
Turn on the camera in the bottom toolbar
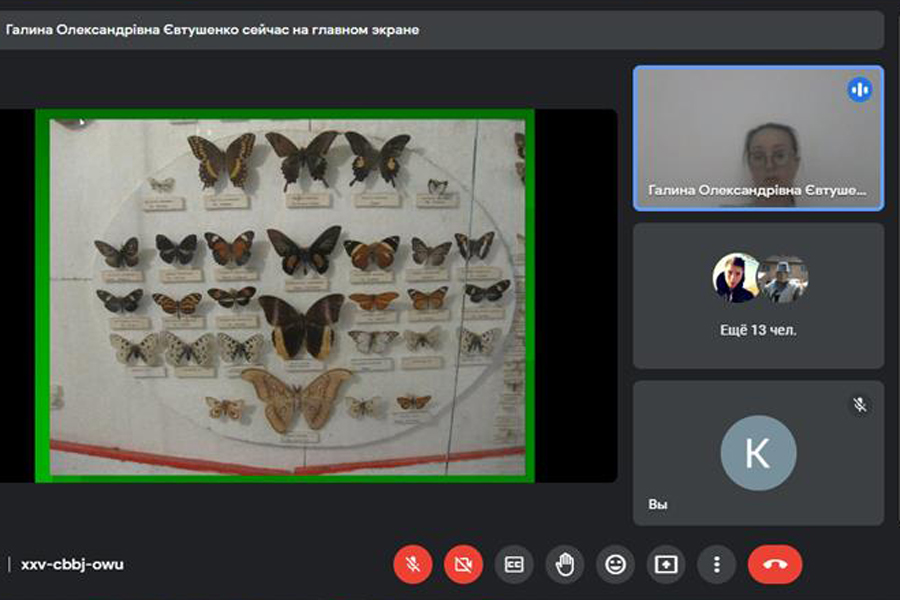463,565
